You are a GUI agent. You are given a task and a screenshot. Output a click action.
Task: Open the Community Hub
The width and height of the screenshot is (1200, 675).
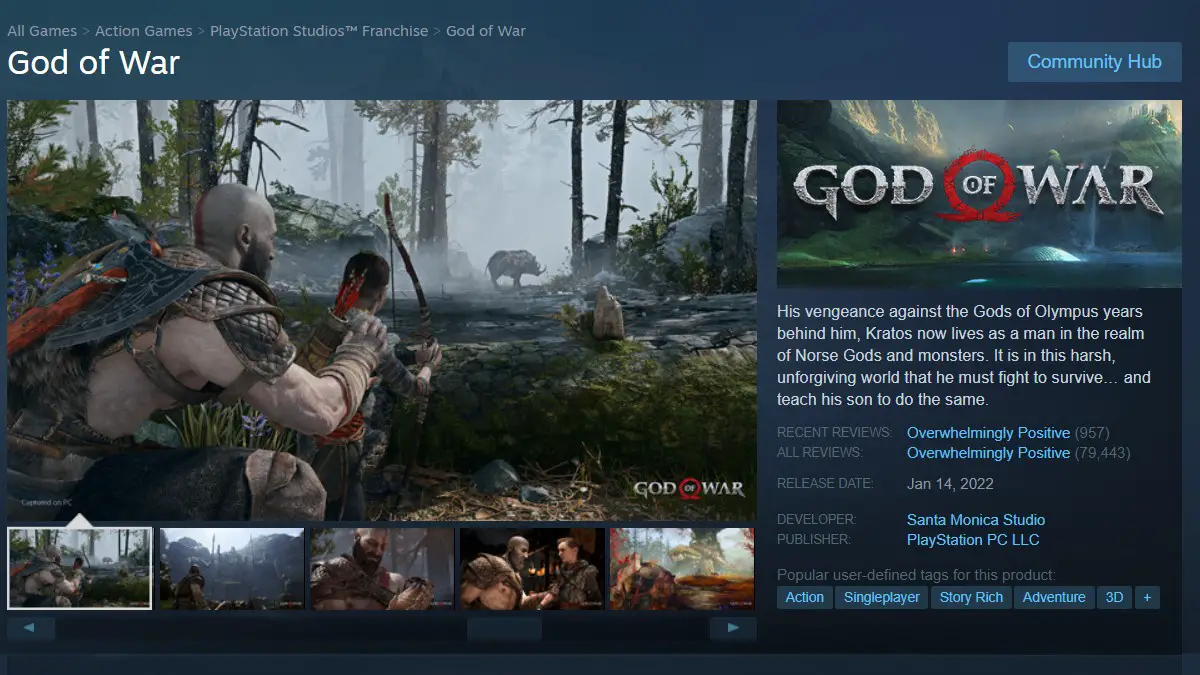pos(1094,62)
